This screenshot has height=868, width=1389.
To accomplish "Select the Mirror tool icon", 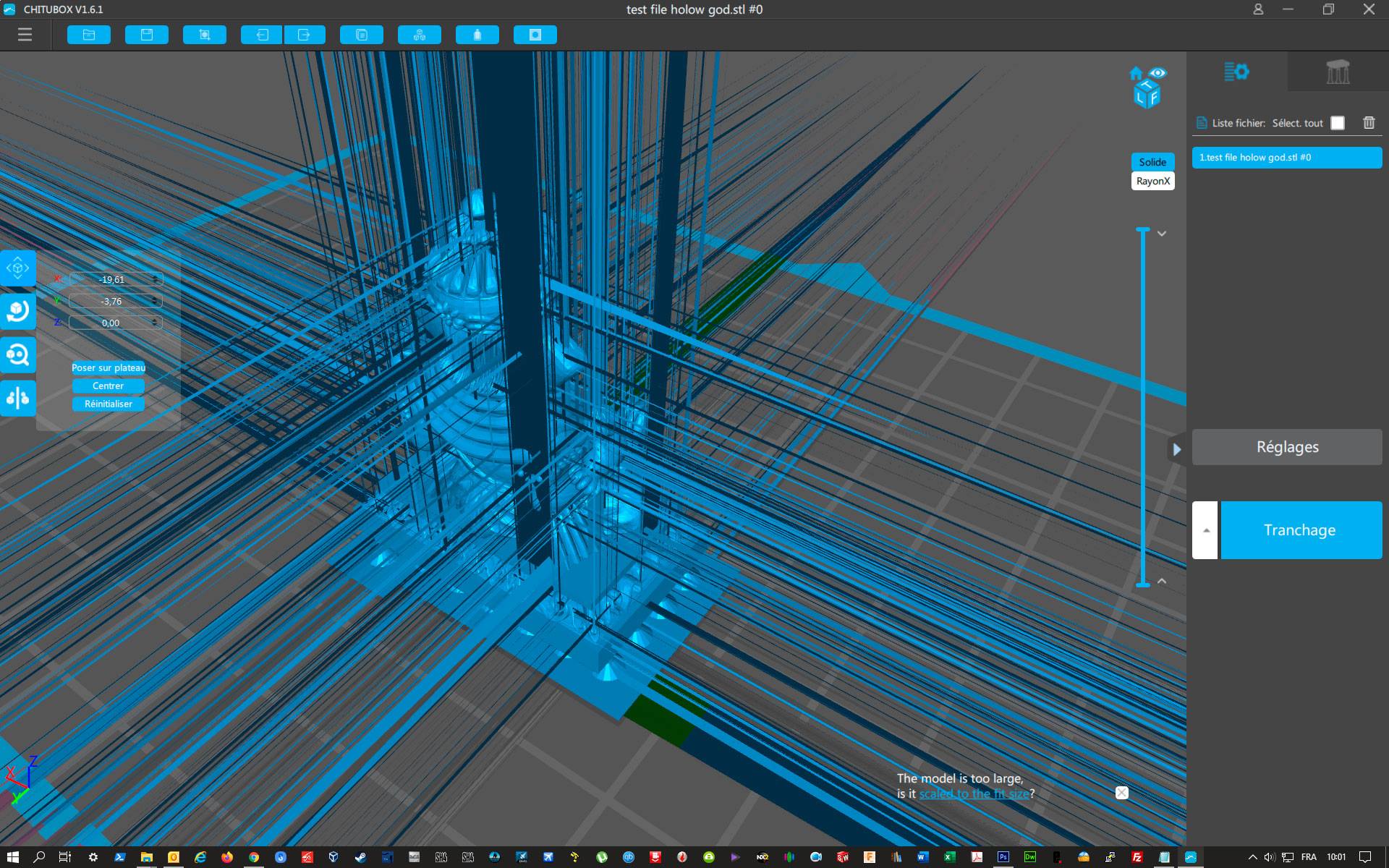I will click(x=17, y=398).
